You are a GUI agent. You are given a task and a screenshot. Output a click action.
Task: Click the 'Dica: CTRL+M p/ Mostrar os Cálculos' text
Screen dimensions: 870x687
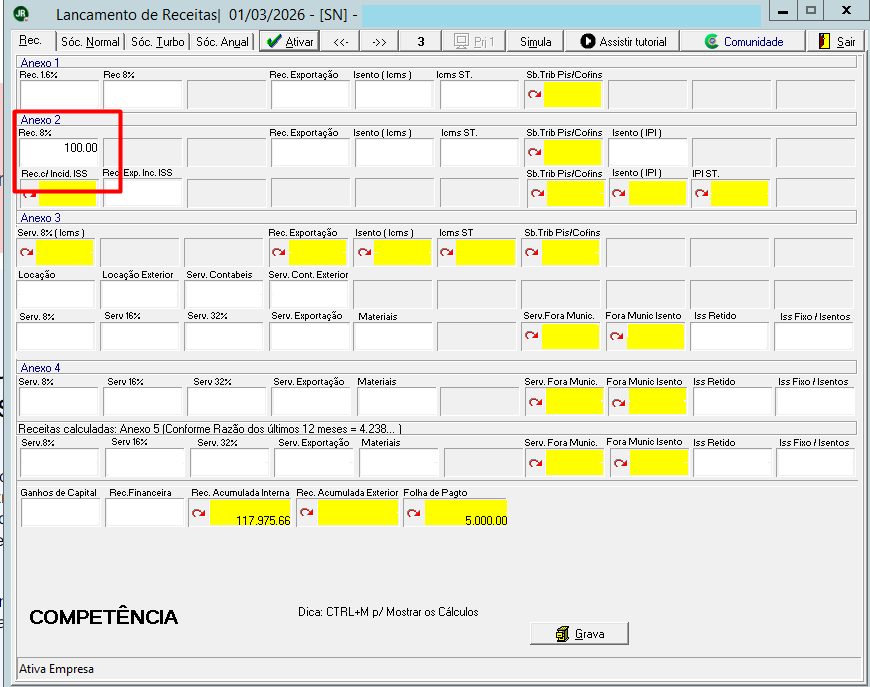click(388, 612)
